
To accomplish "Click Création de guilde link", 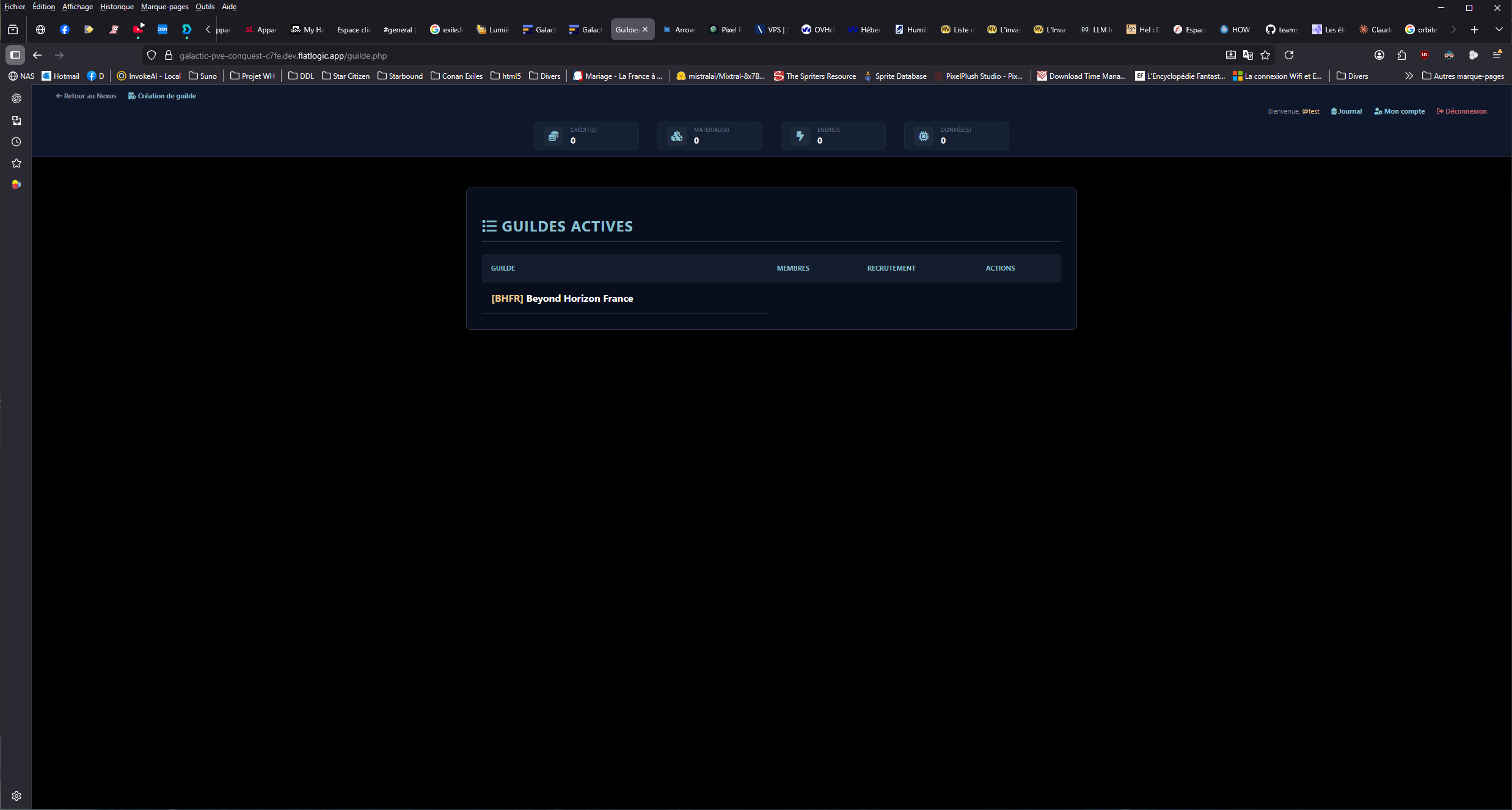I will point(163,96).
